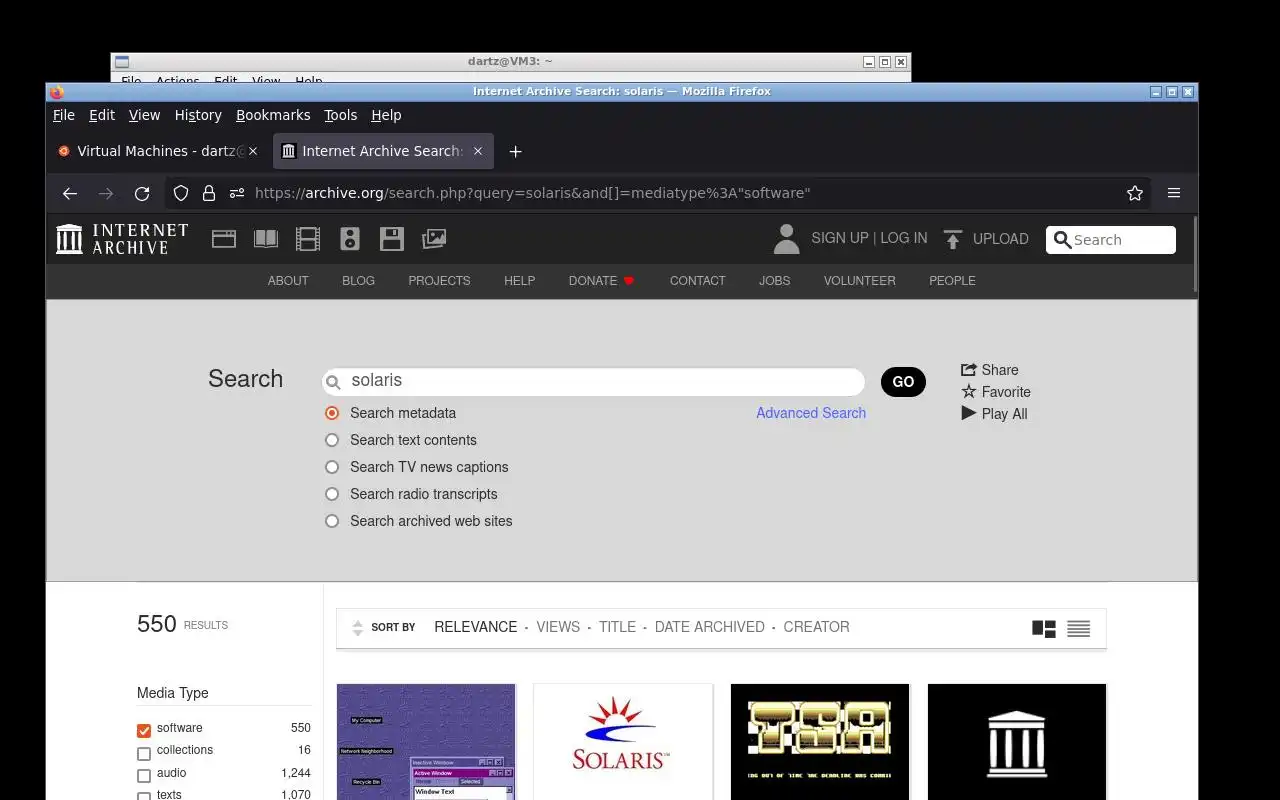Sort results by VIEWS
The image size is (1280, 800).
click(x=558, y=627)
